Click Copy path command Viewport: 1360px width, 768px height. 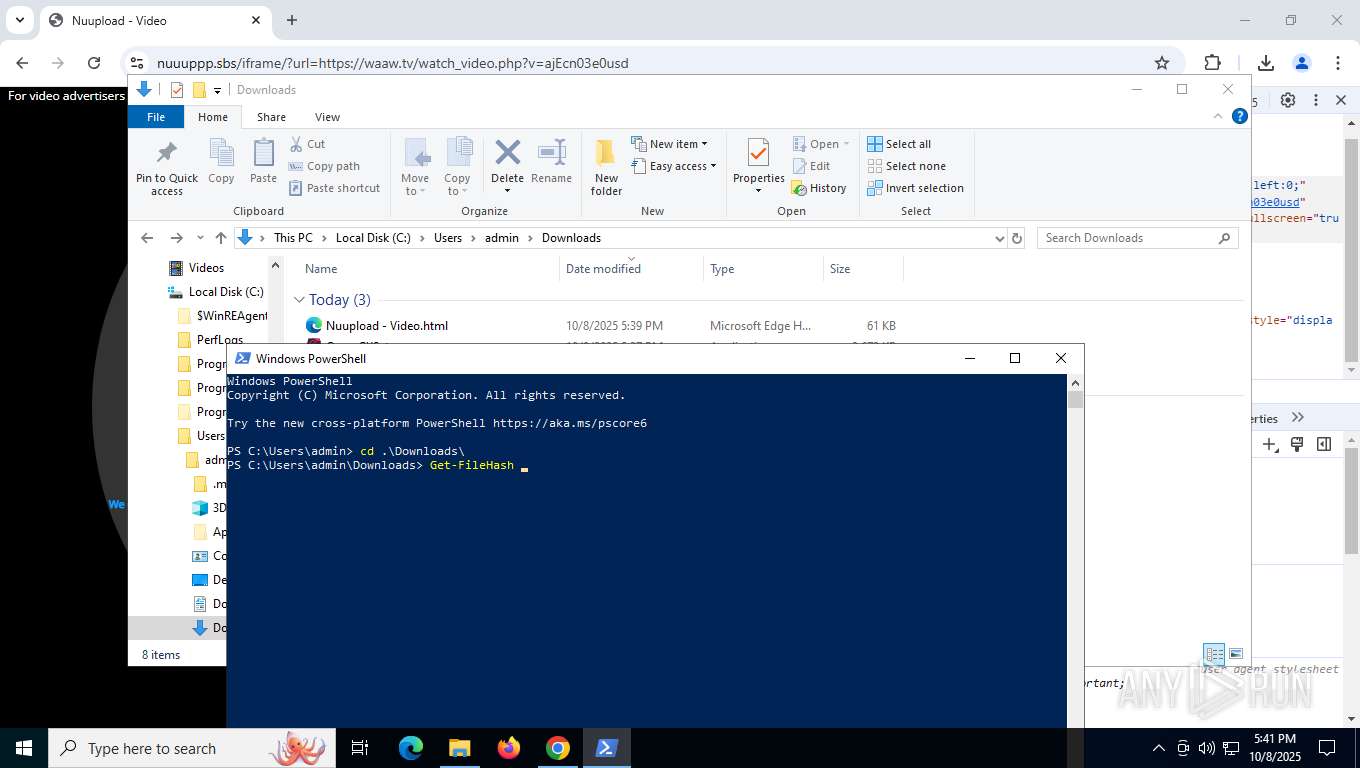pyautogui.click(x=324, y=166)
